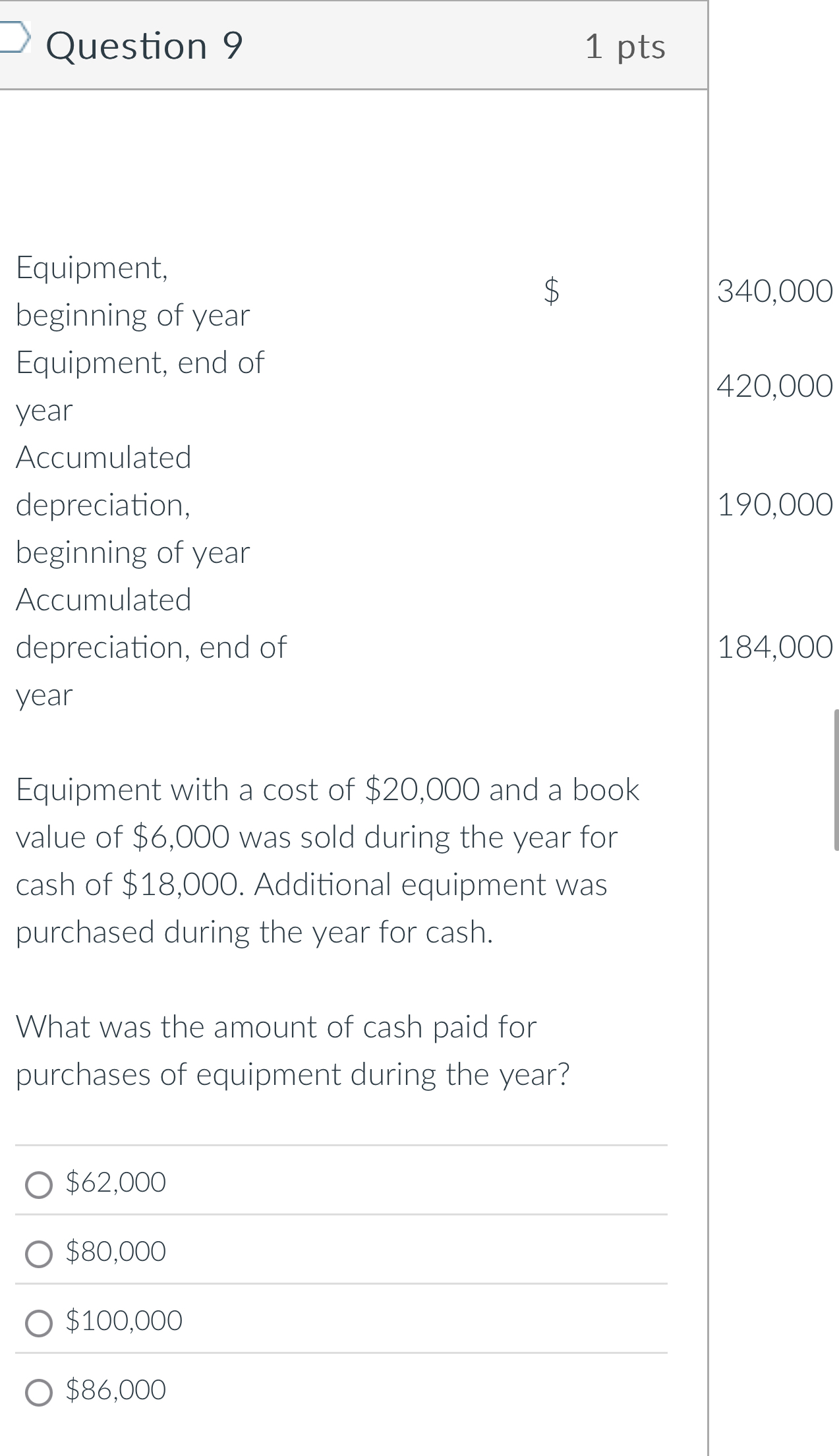Click the $86,000 answer label text
839x1456 pixels.
tap(116, 1390)
